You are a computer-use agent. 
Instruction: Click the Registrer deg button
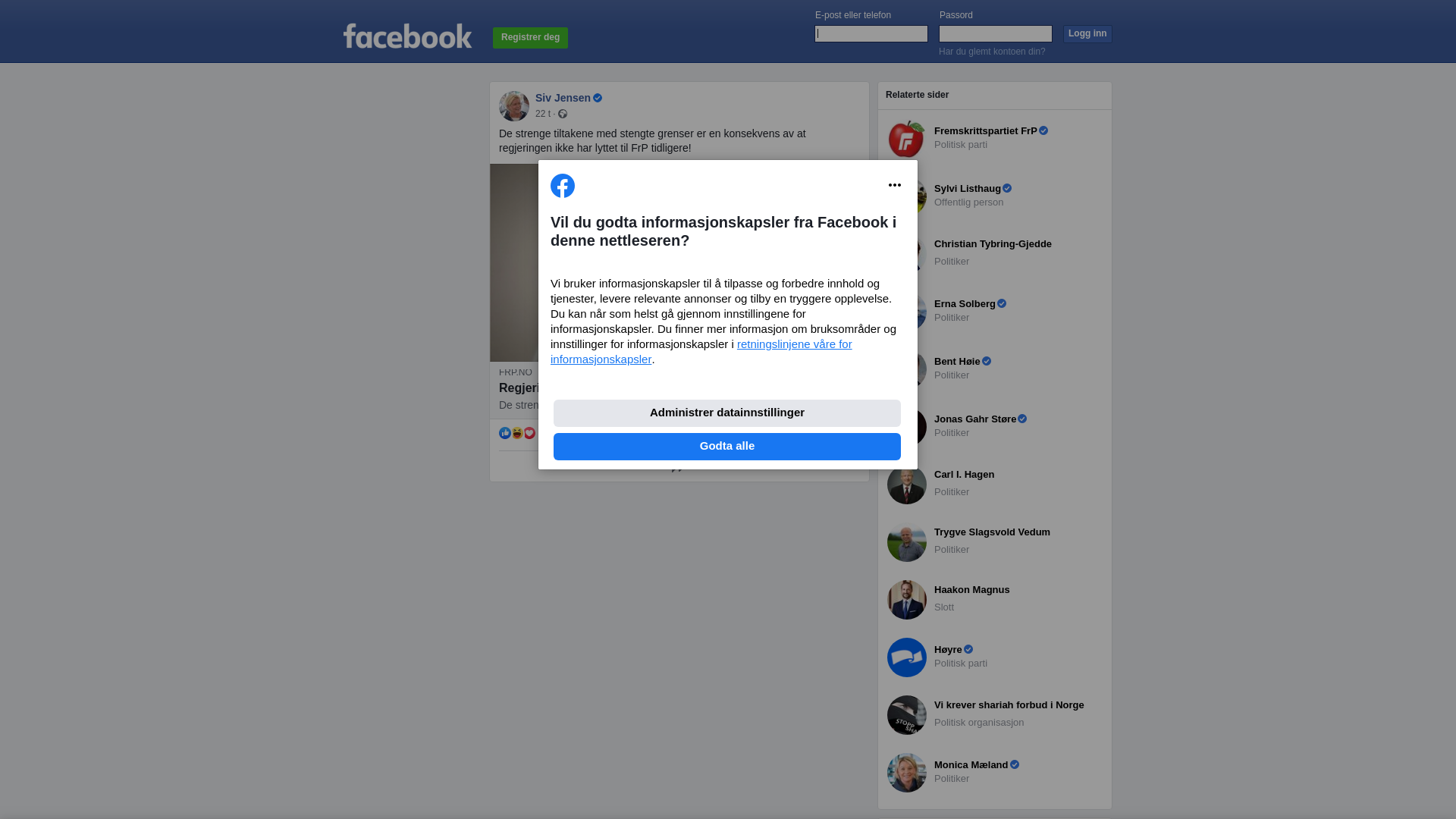530,37
